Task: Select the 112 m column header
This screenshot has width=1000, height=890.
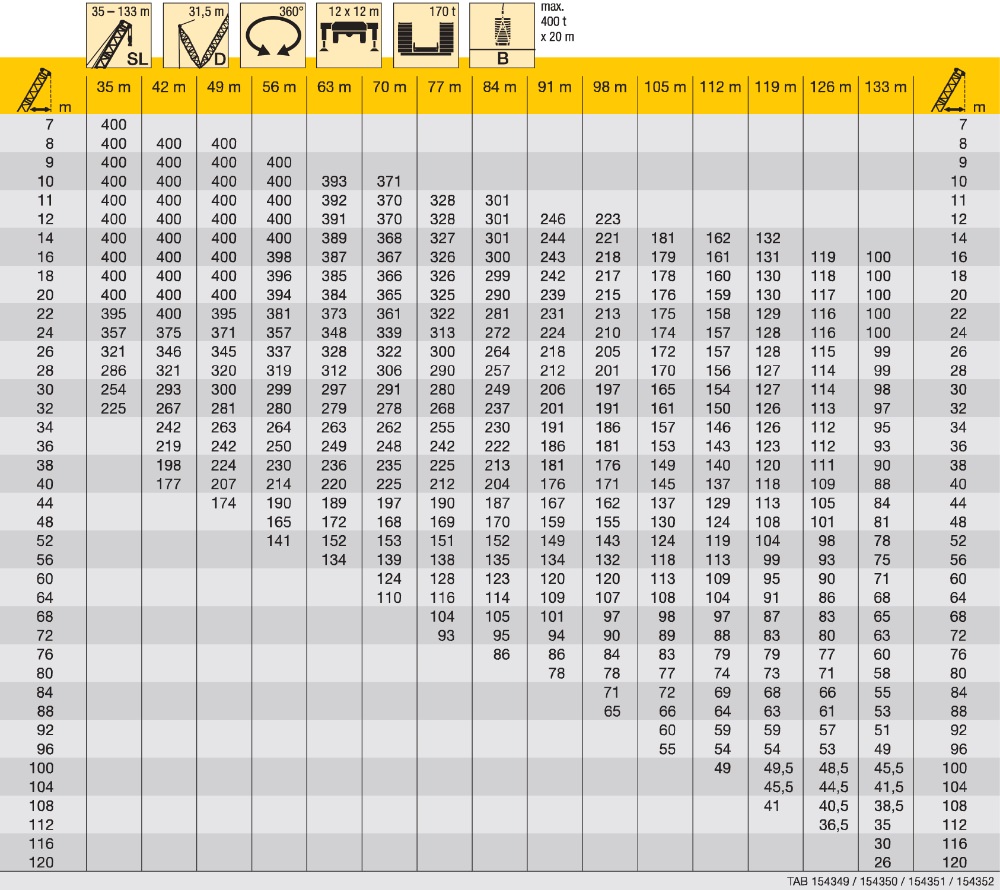Action: point(720,87)
